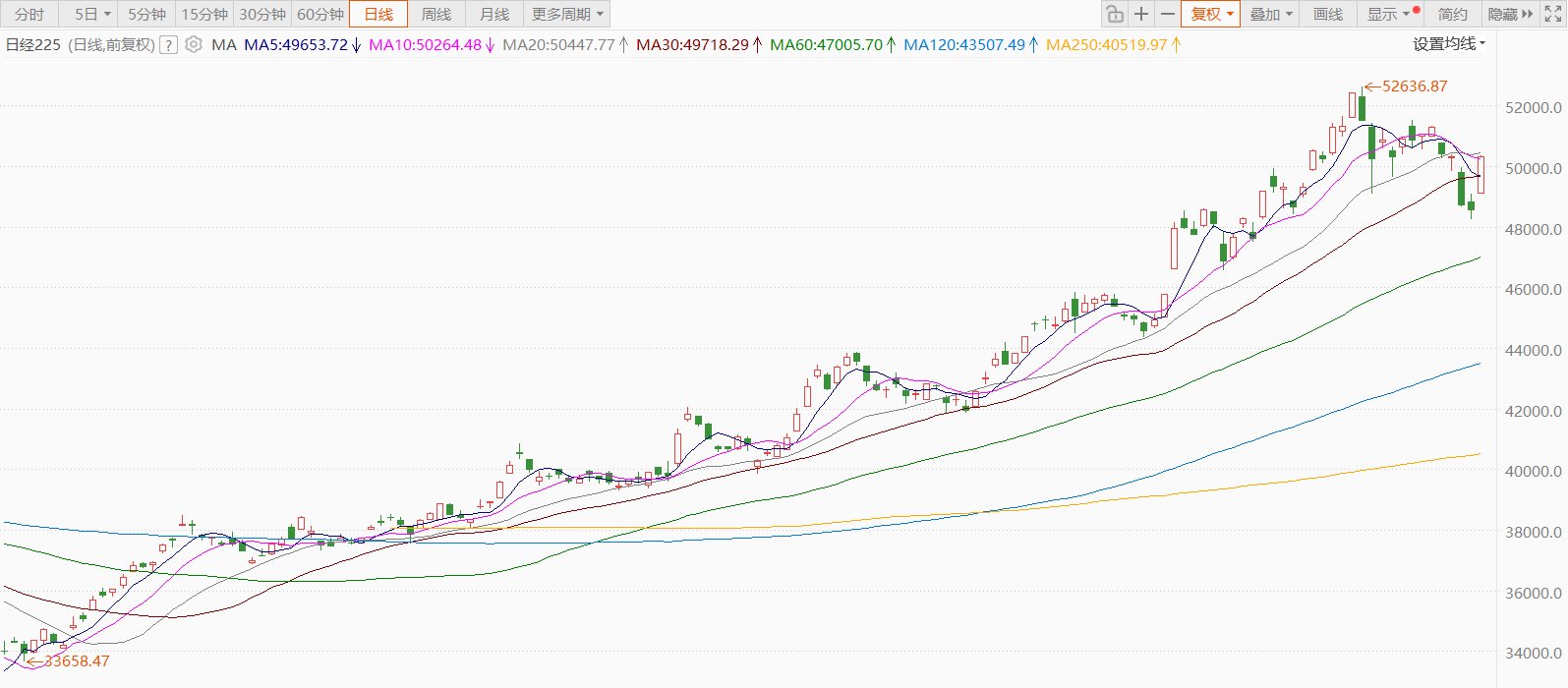Toggle 画线 drawing tools mode
Viewport: 1568px width, 688px height.
(x=1328, y=14)
